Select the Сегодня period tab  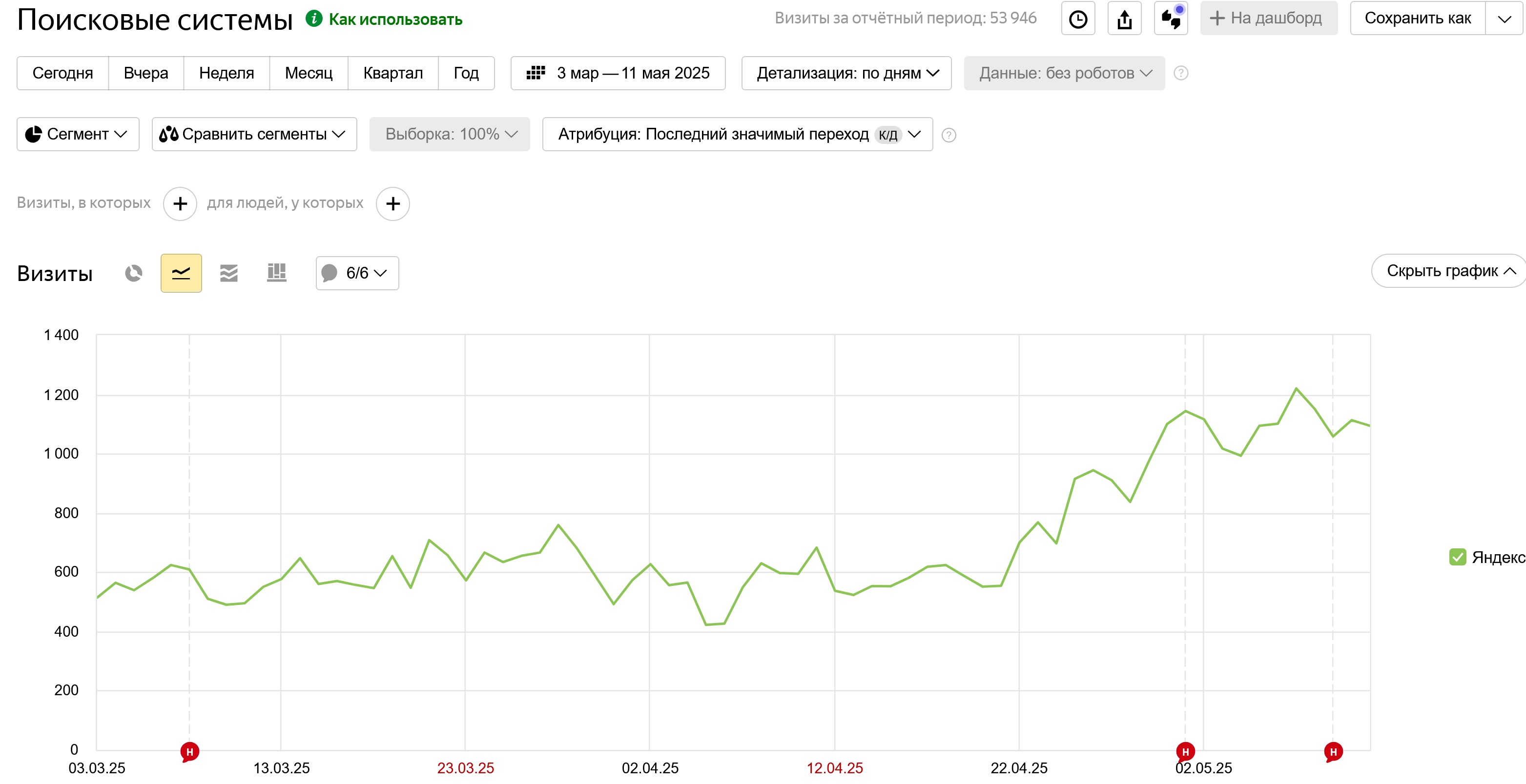coord(63,74)
